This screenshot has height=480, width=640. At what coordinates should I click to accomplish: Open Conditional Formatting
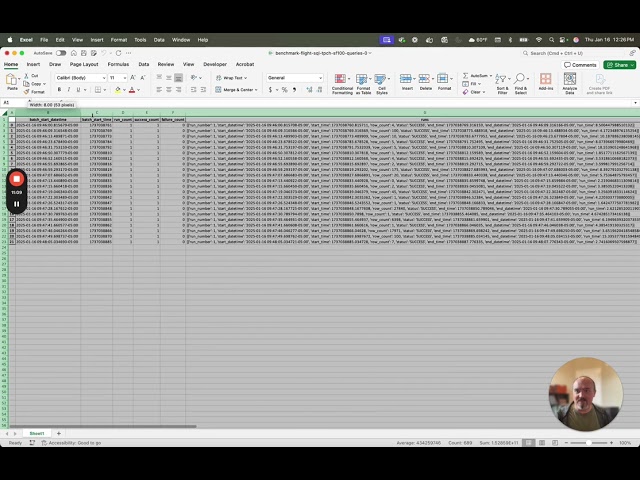pyautogui.click(x=342, y=84)
